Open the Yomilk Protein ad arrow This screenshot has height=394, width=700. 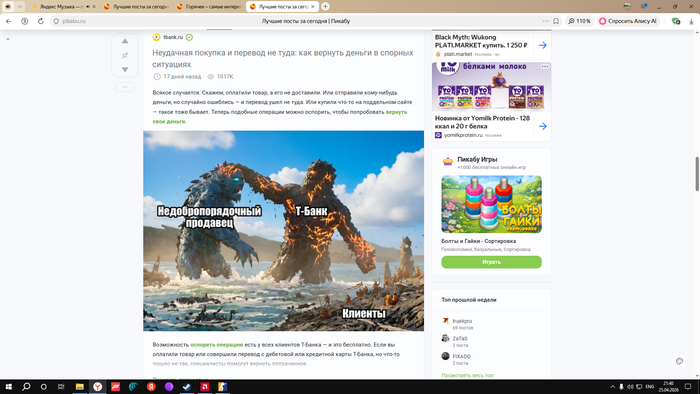click(x=542, y=126)
